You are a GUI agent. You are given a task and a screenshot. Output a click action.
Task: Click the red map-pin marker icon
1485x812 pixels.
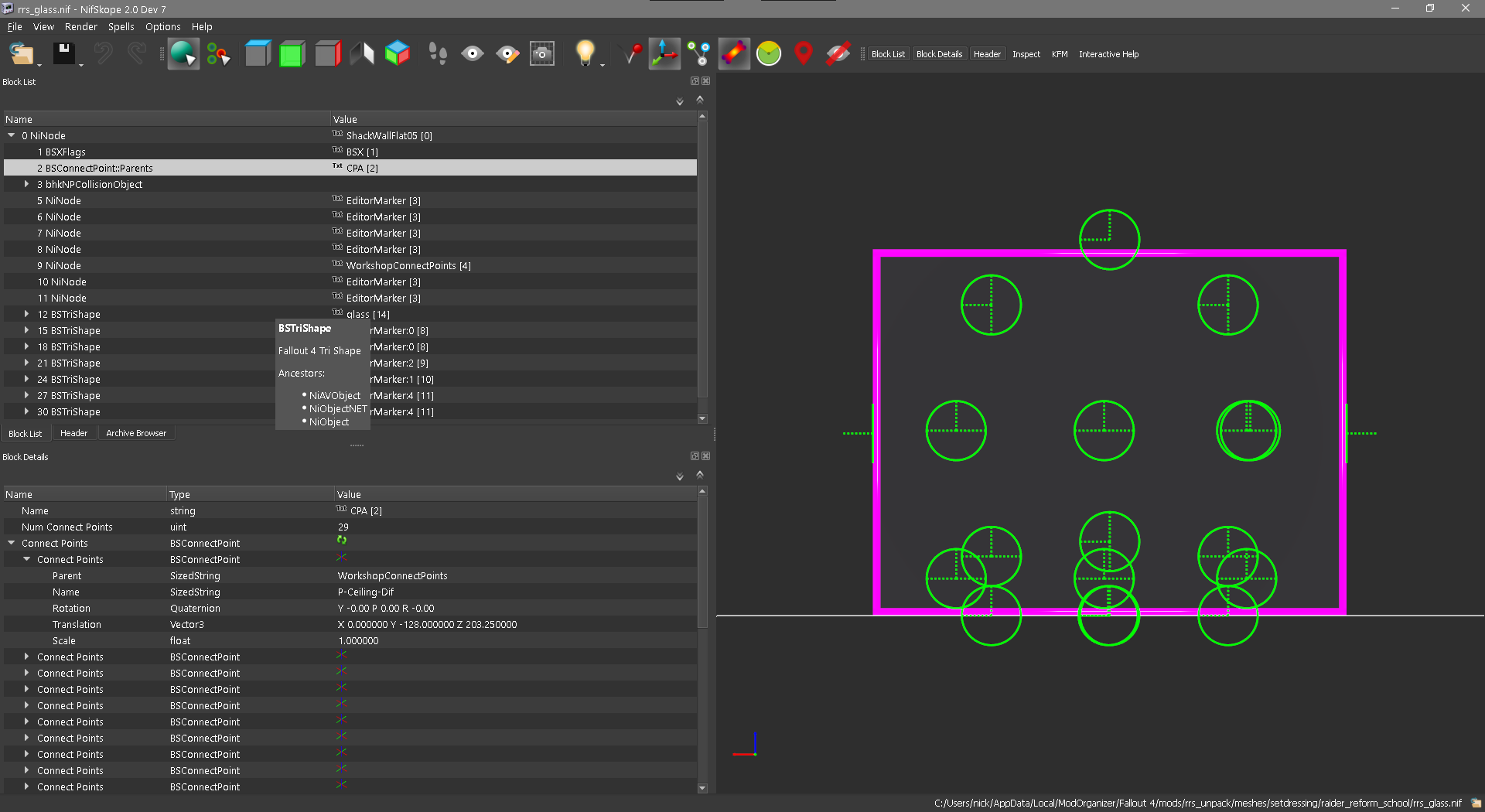[x=804, y=53]
